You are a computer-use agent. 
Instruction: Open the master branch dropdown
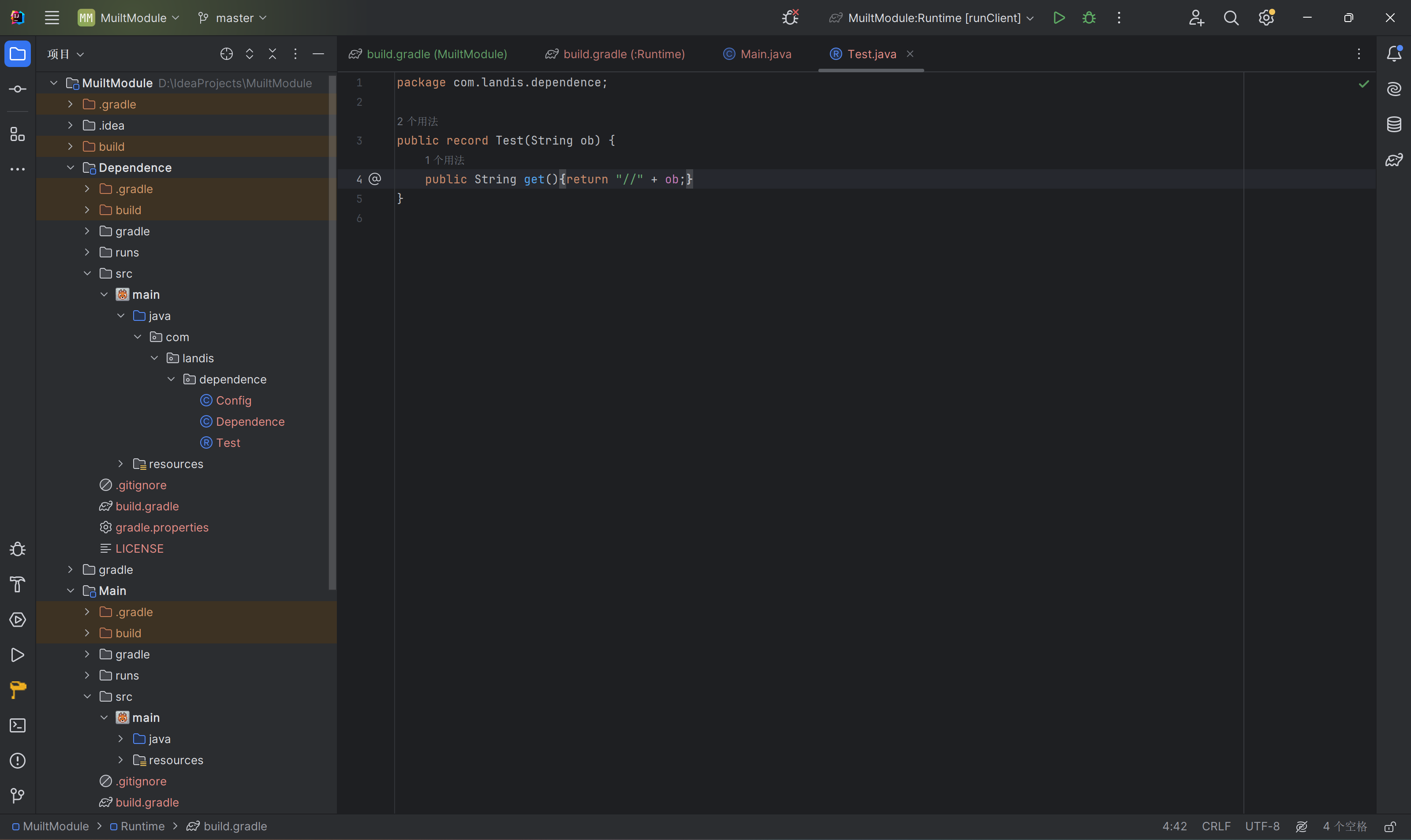232,18
